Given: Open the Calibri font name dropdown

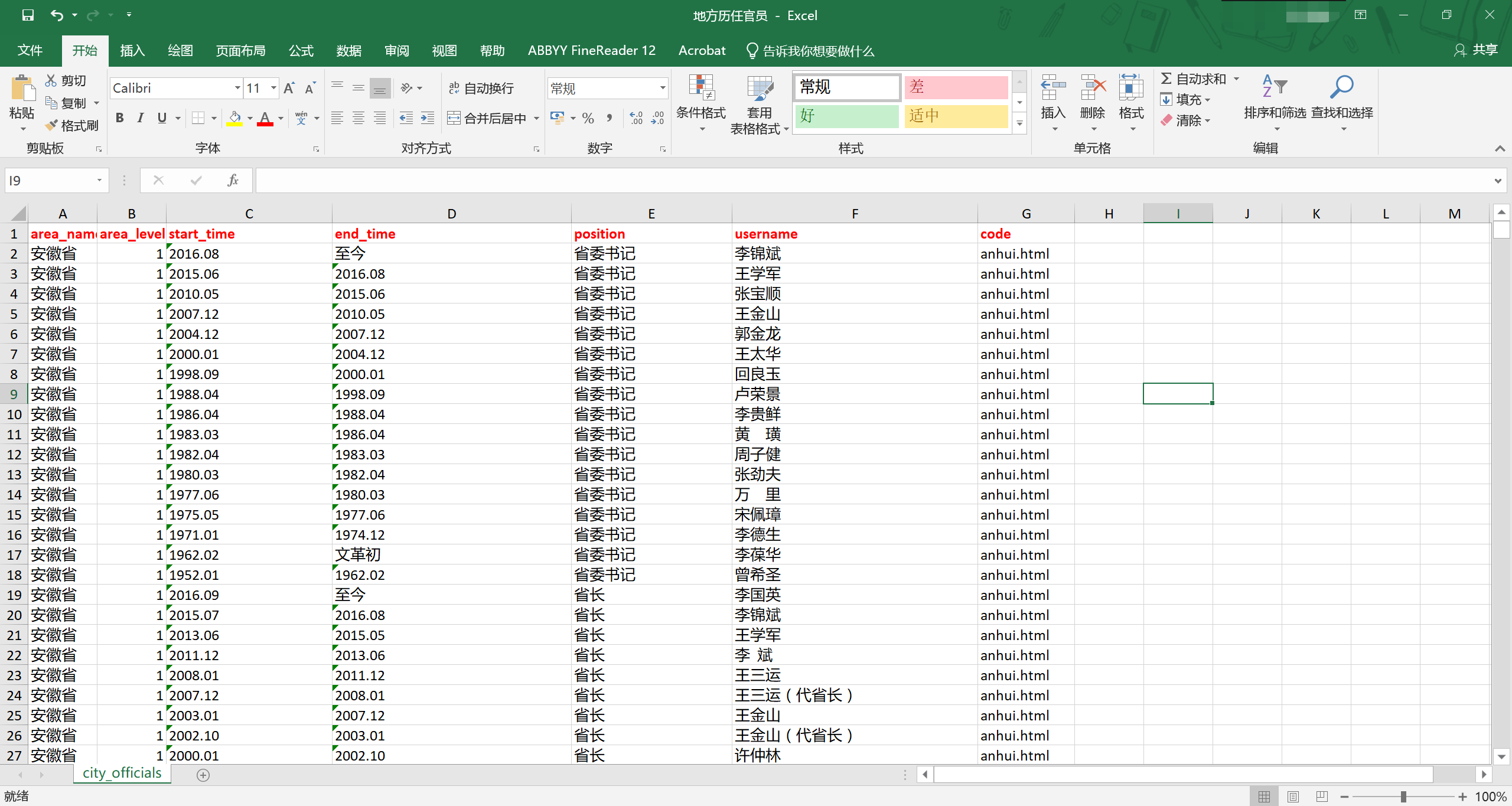Looking at the screenshot, I should (237, 88).
